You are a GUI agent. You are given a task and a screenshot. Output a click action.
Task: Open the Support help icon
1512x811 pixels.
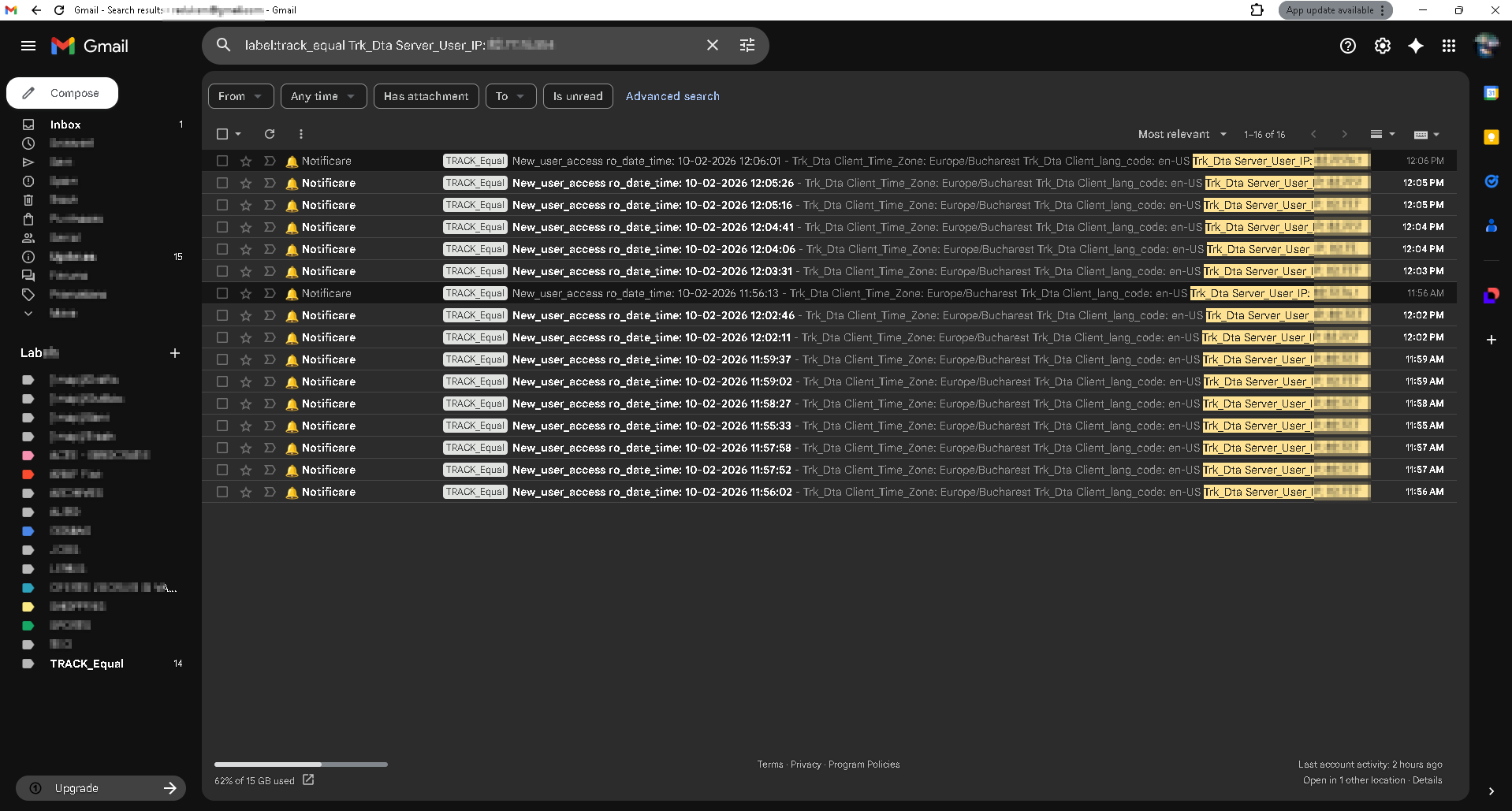click(x=1347, y=46)
